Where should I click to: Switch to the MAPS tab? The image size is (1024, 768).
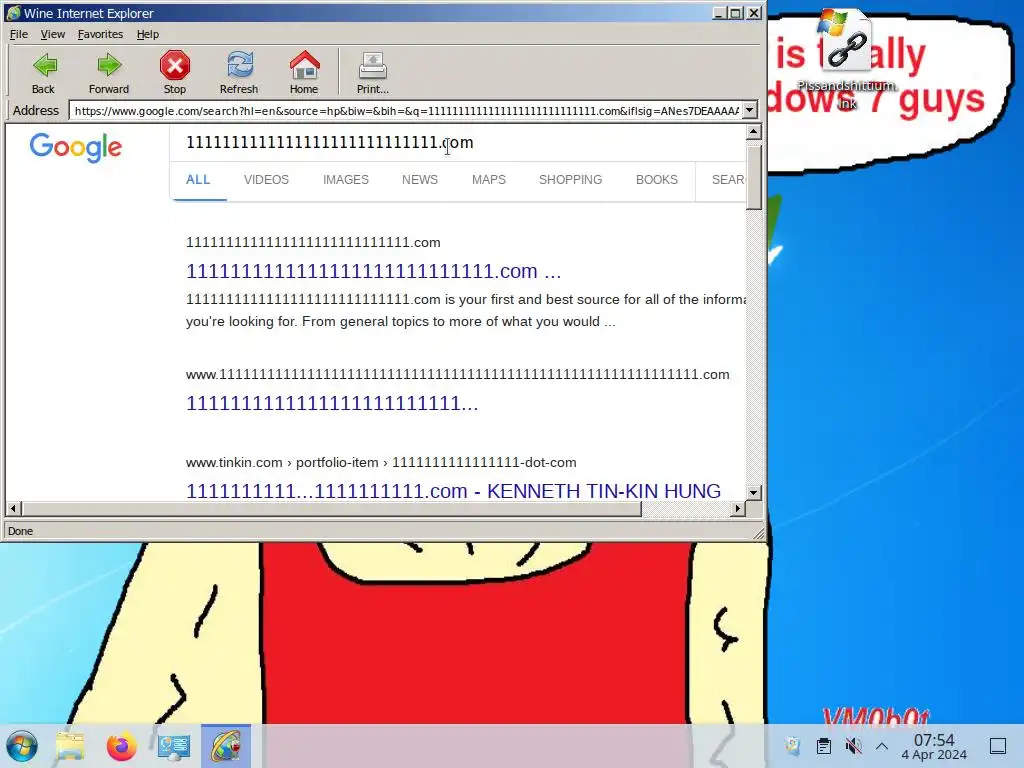click(x=488, y=180)
